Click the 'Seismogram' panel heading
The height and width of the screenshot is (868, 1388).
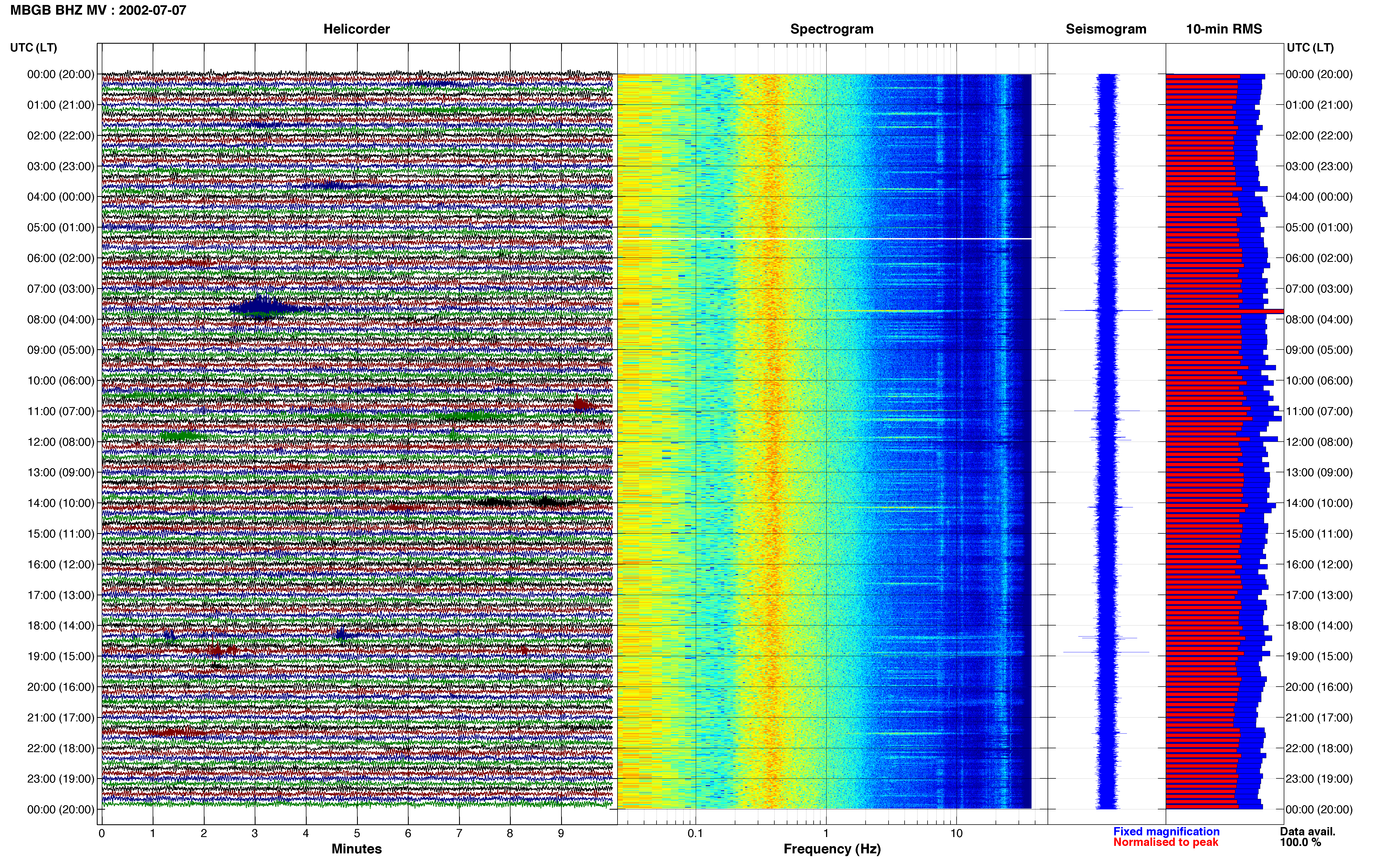pyautogui.click(x=1106, y=29)
